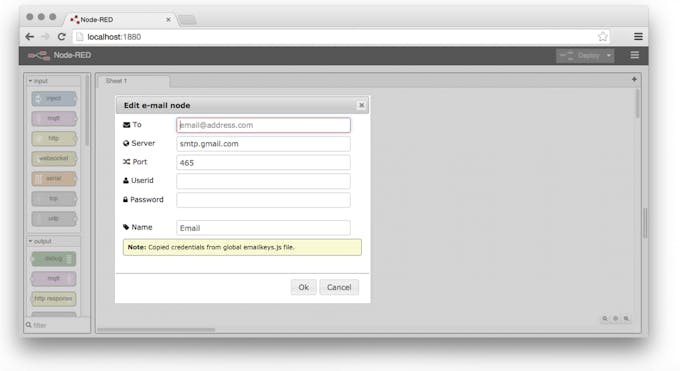Open the Chrome browser menu icon
The width and height of the screenshot is (680, 371).
click(638, 37)
